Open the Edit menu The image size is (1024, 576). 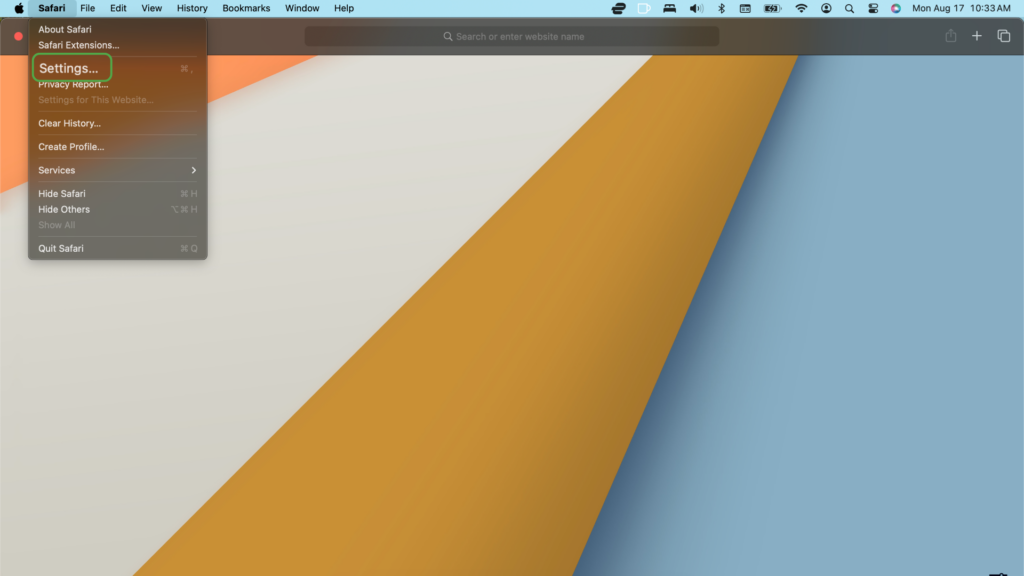click(118, 8)
